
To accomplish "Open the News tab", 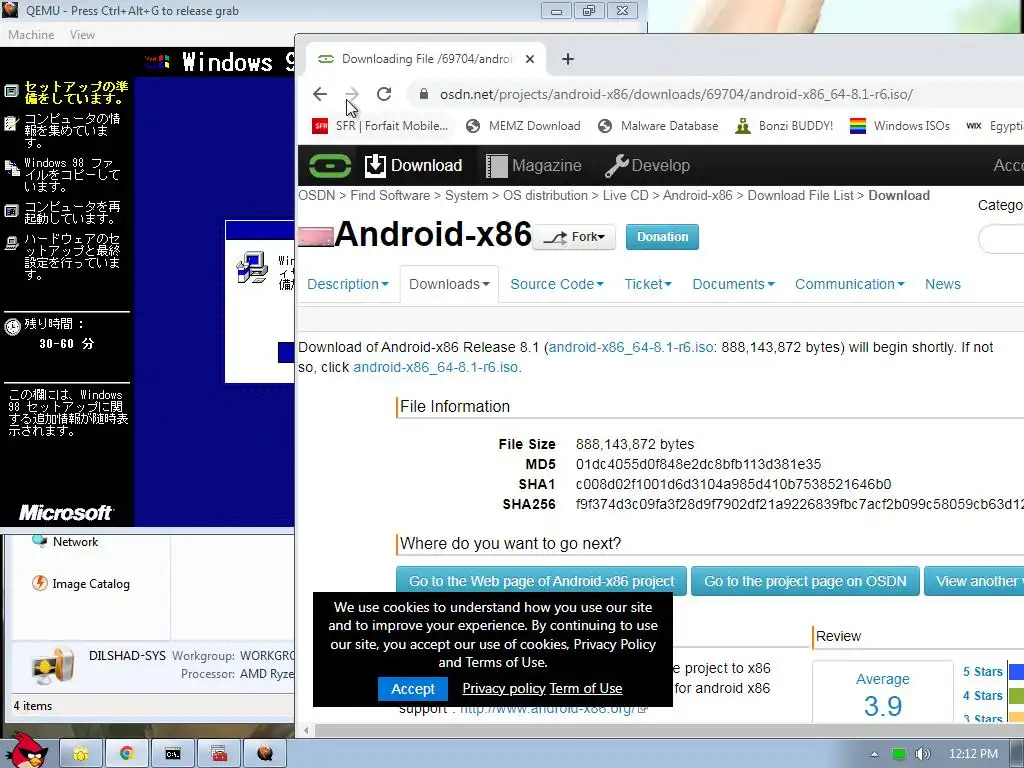I will click(942, 284).
